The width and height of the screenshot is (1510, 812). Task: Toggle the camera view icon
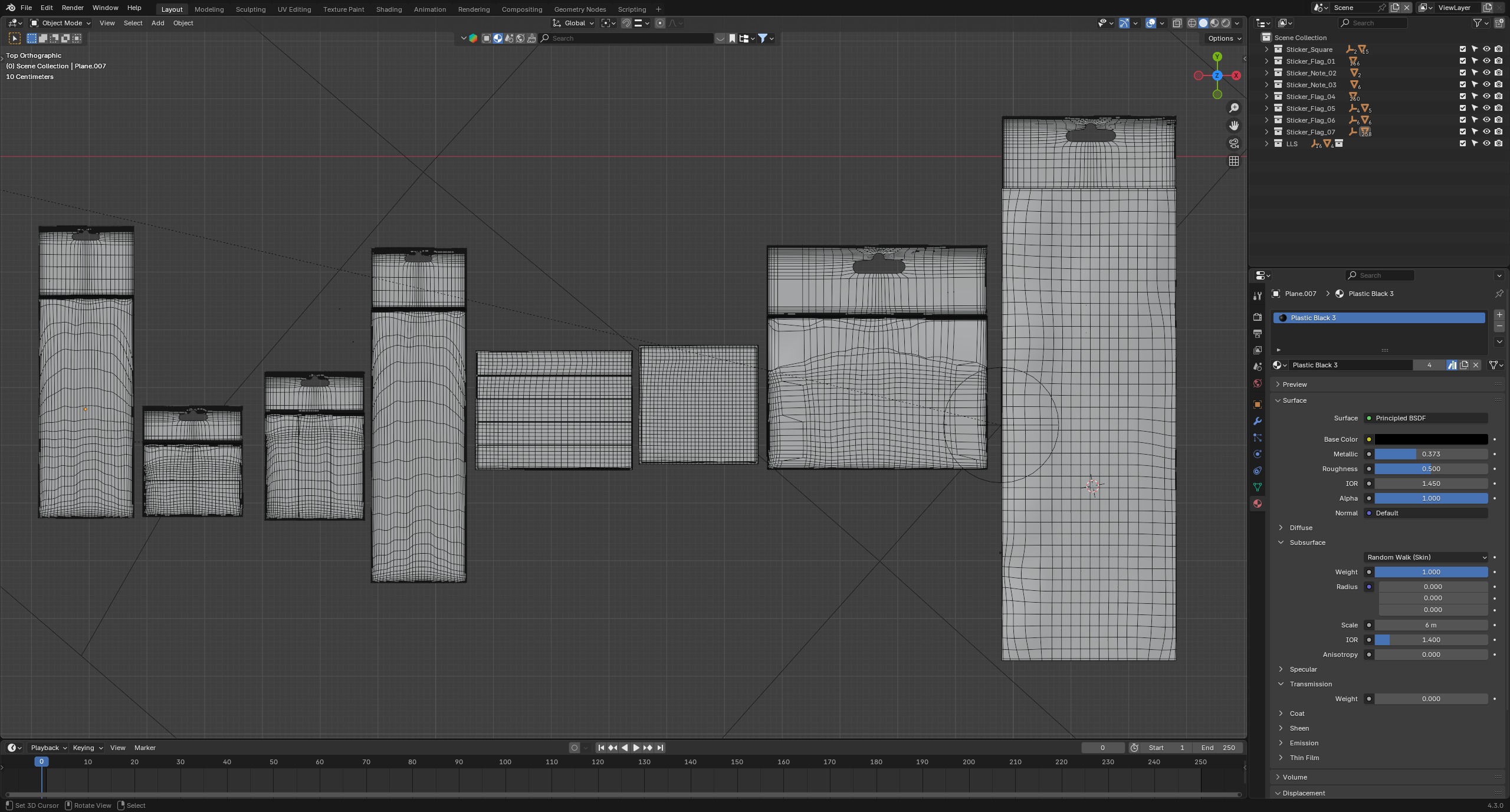[1233, 143]
